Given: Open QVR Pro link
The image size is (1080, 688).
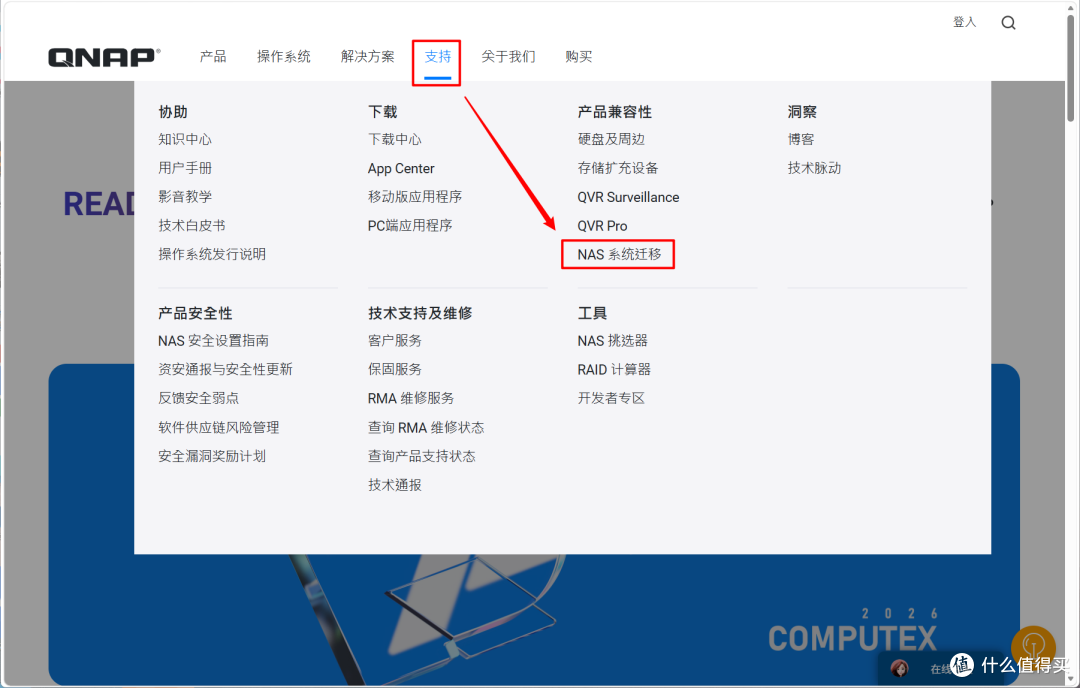Looking at the screenshot, I should [602, 226].
